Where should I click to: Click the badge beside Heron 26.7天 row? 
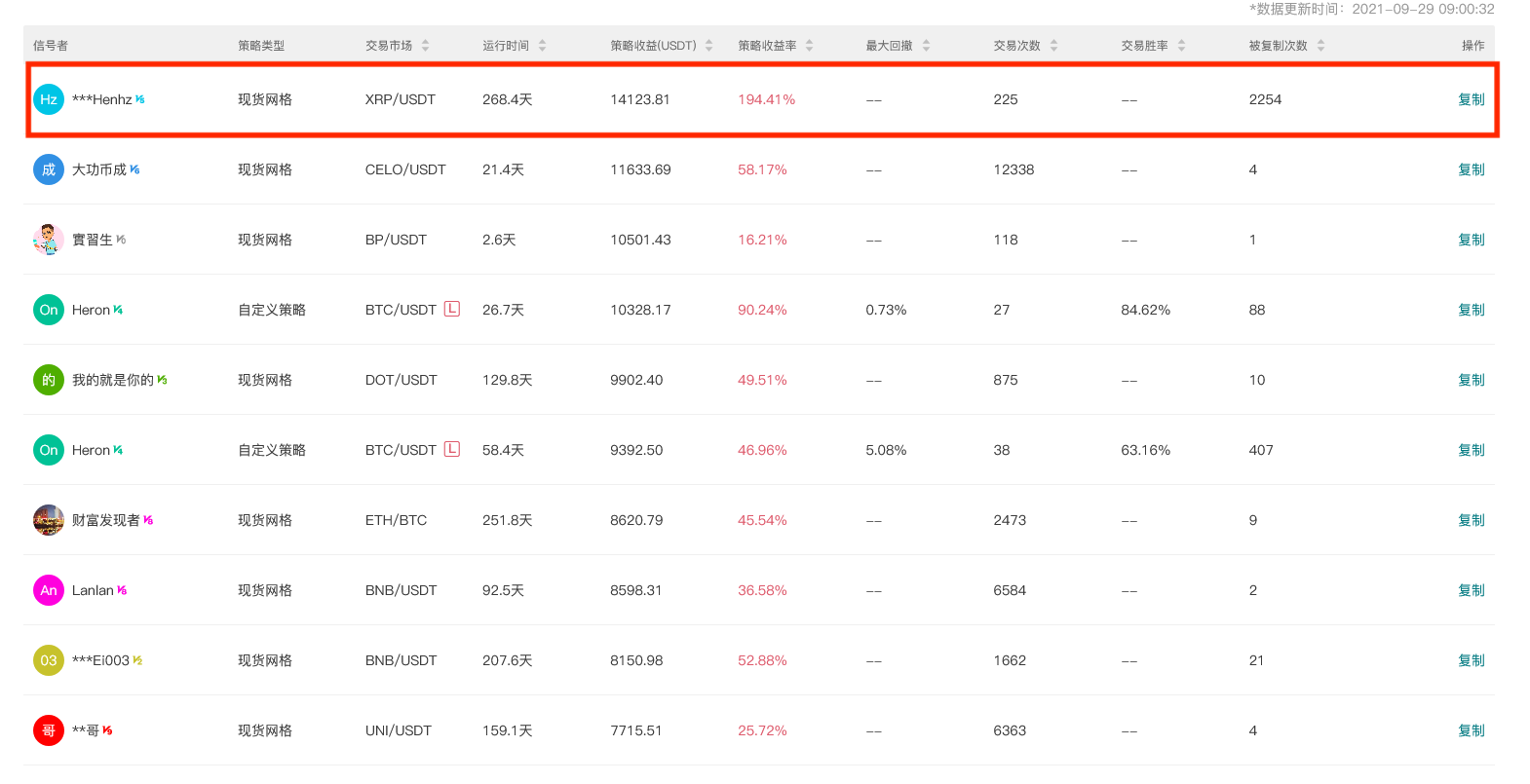click(x=118, y=310)
